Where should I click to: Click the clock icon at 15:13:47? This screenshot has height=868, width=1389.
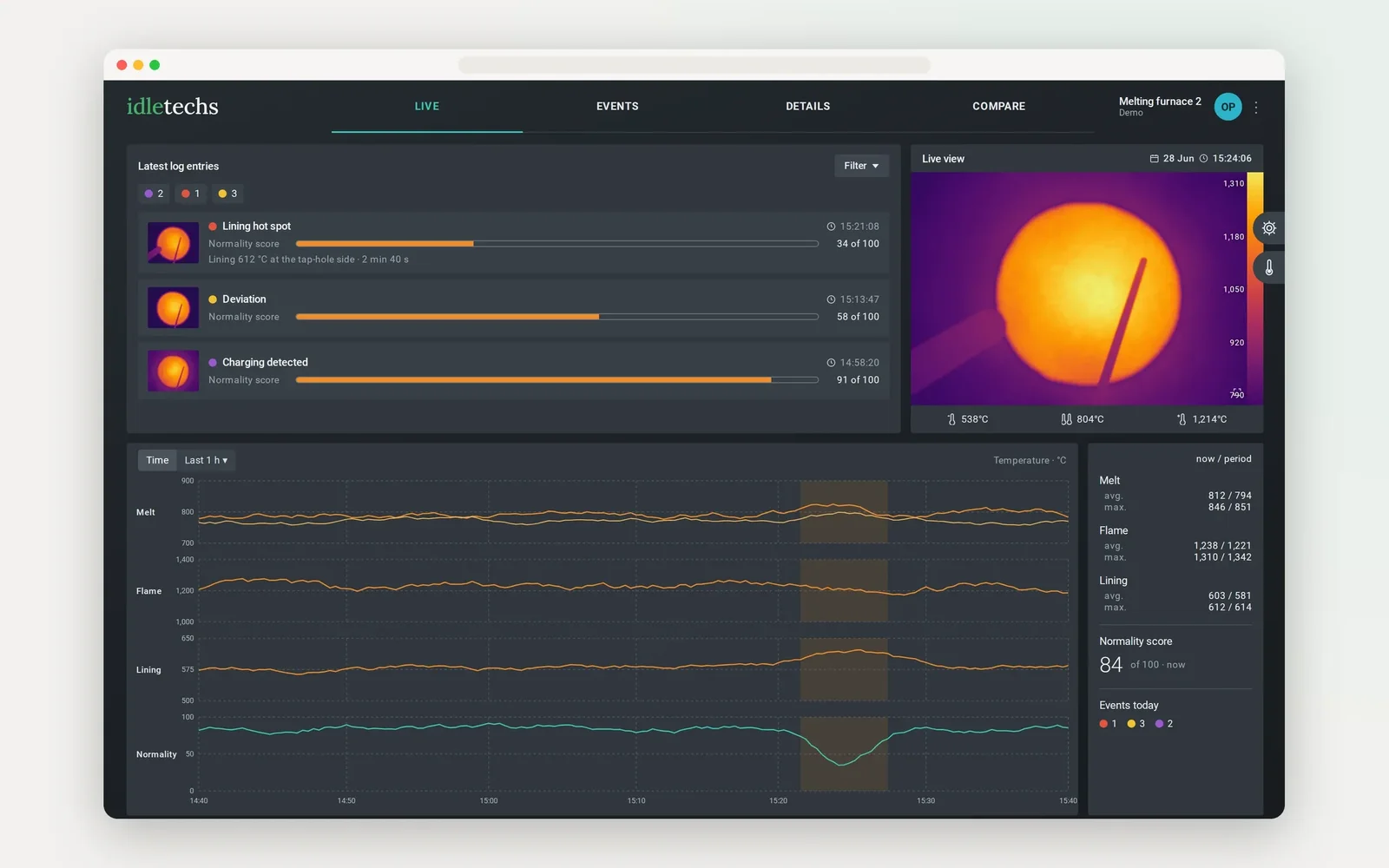coord(831,299)
